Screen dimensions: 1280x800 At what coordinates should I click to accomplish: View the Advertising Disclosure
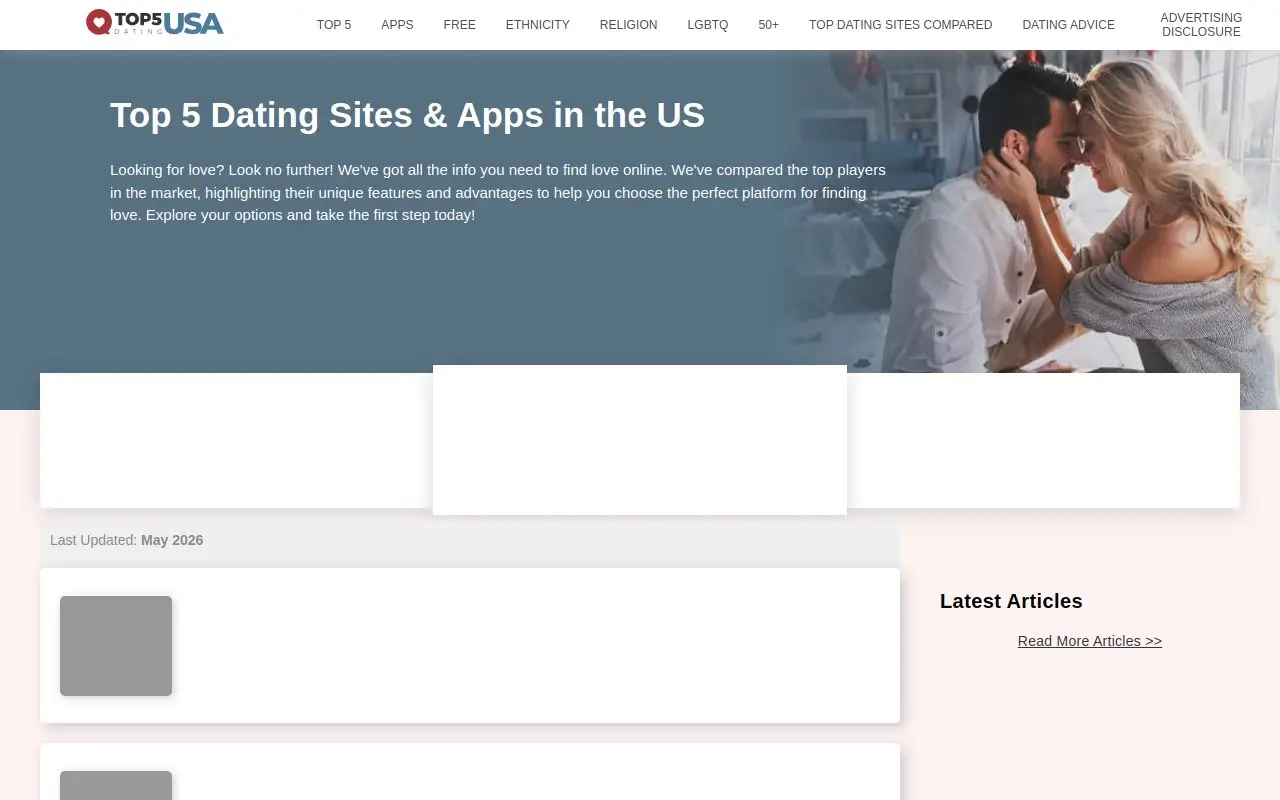tap(1201, 25)
